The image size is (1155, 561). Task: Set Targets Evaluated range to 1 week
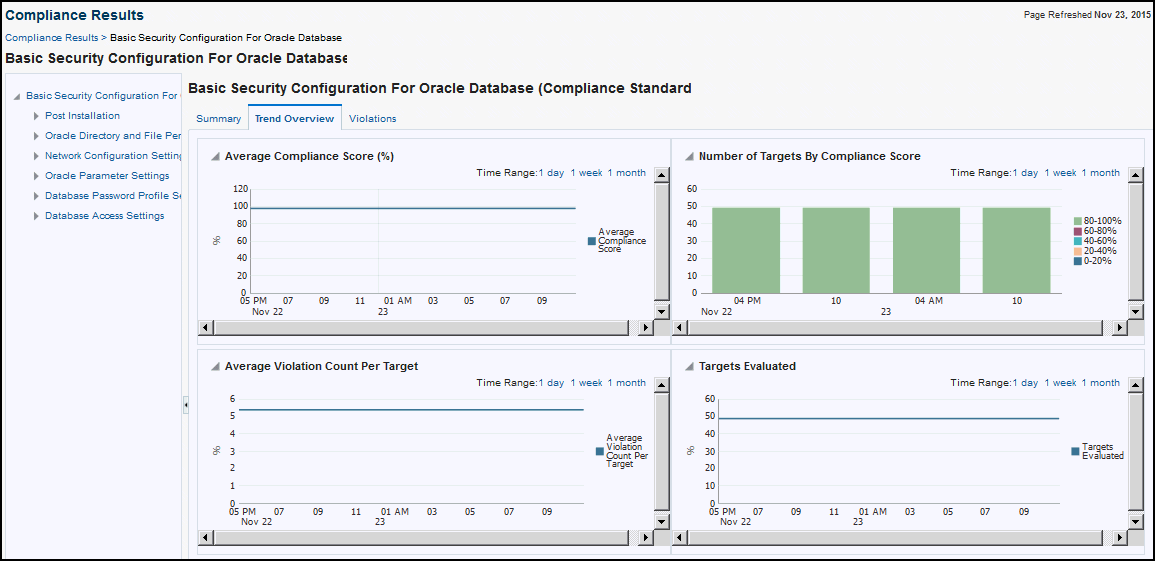(x=1060, y=383)
